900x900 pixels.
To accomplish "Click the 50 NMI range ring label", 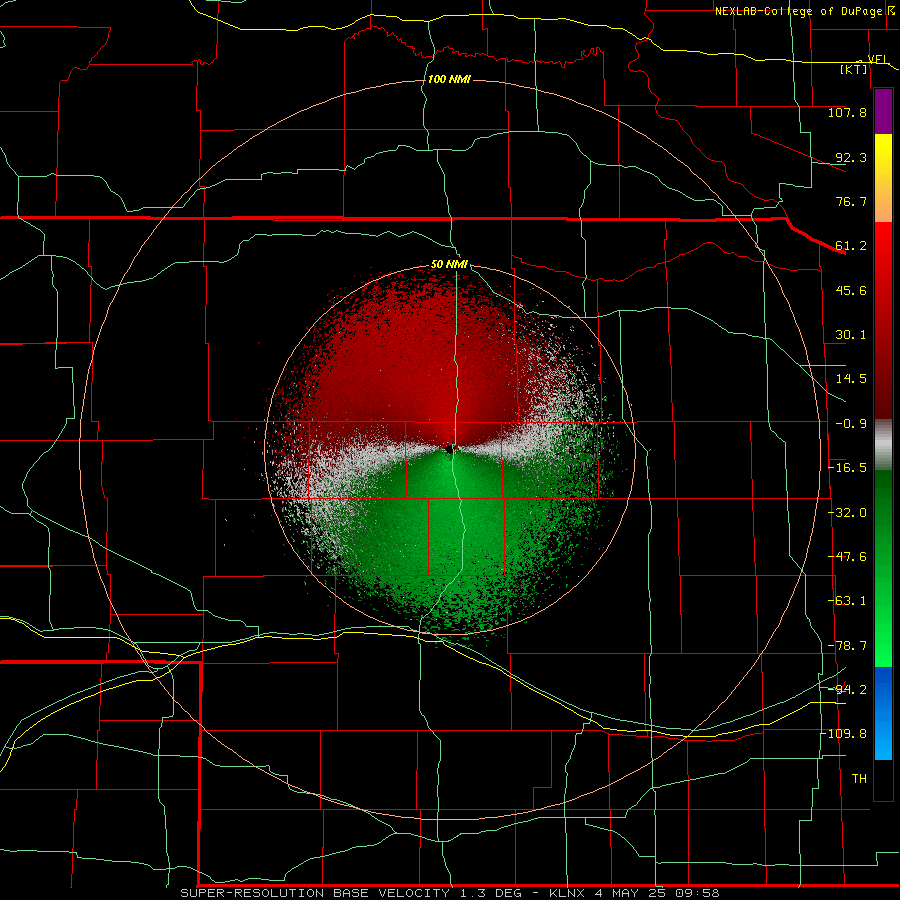I will tap(449, 265).
